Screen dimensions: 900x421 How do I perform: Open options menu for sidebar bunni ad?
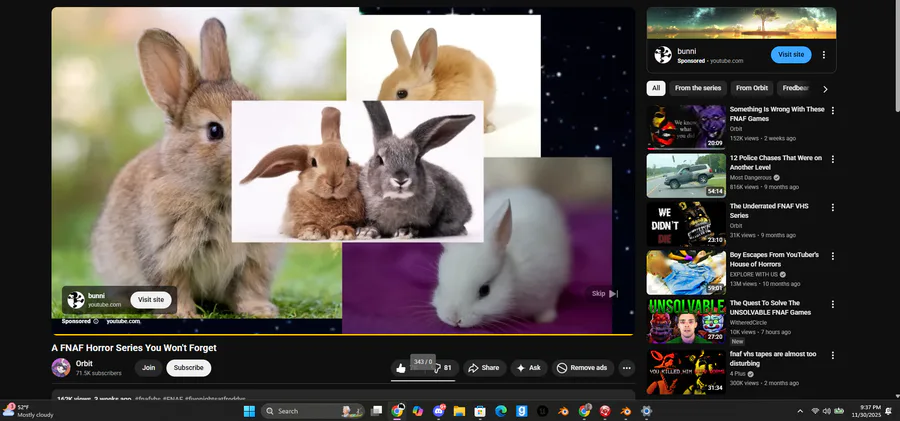[x=824, y=55]
